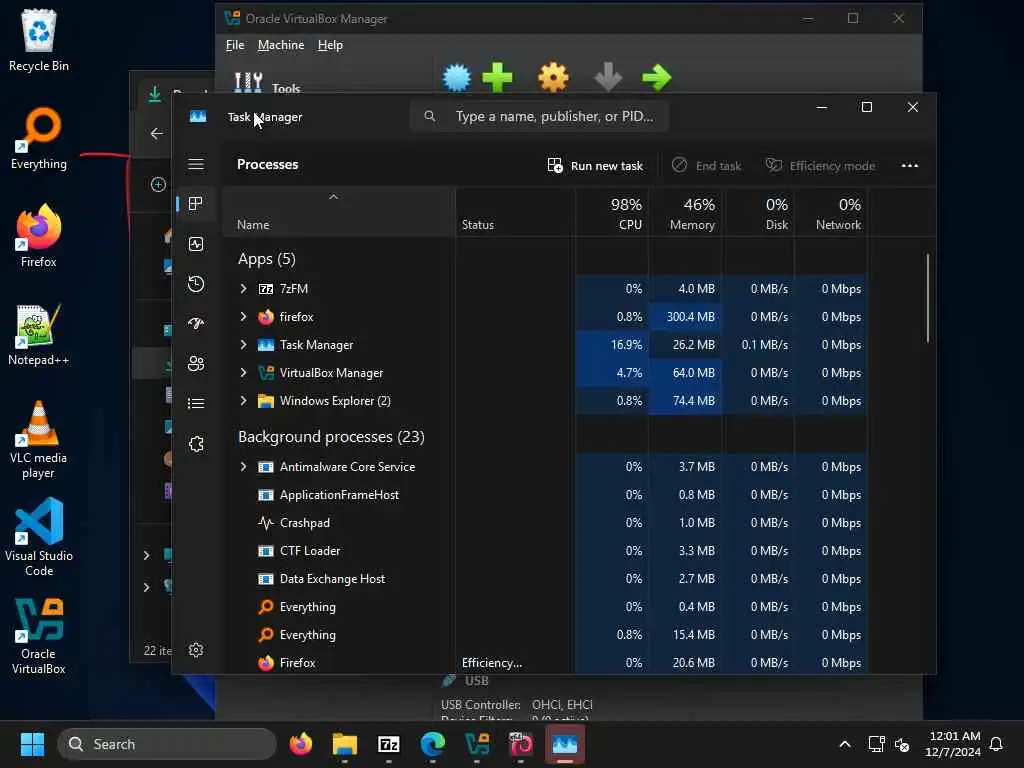Viewport: 1024px width, 768px height.
Task: Sort processes by the Network column
Action: (x=831, y=213)
